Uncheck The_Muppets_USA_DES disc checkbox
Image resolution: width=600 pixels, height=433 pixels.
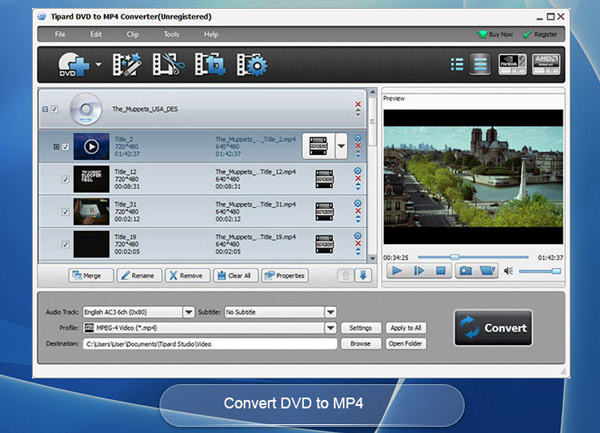tap(54, 109)
